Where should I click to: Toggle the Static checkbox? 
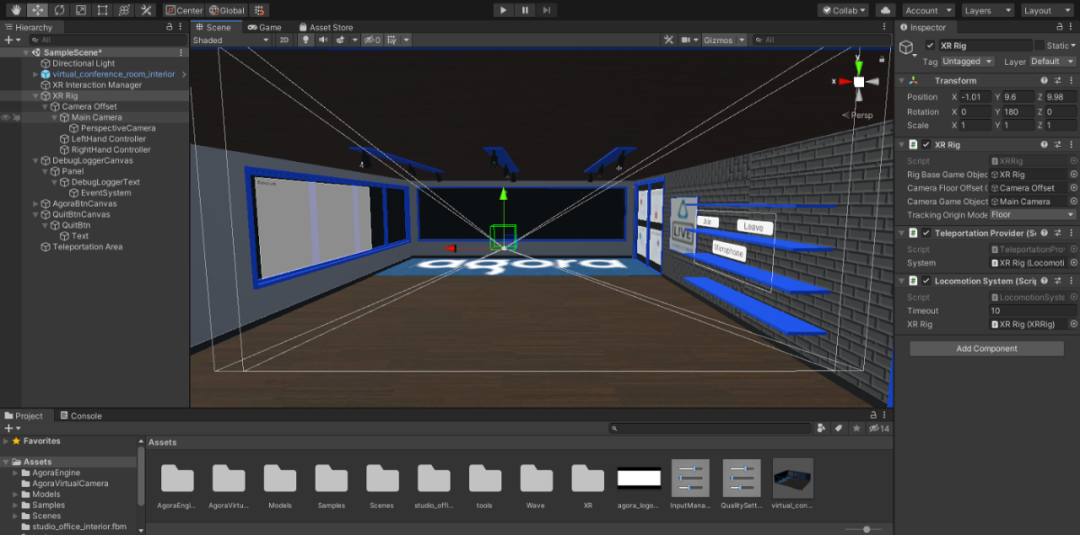point(1039,45)
